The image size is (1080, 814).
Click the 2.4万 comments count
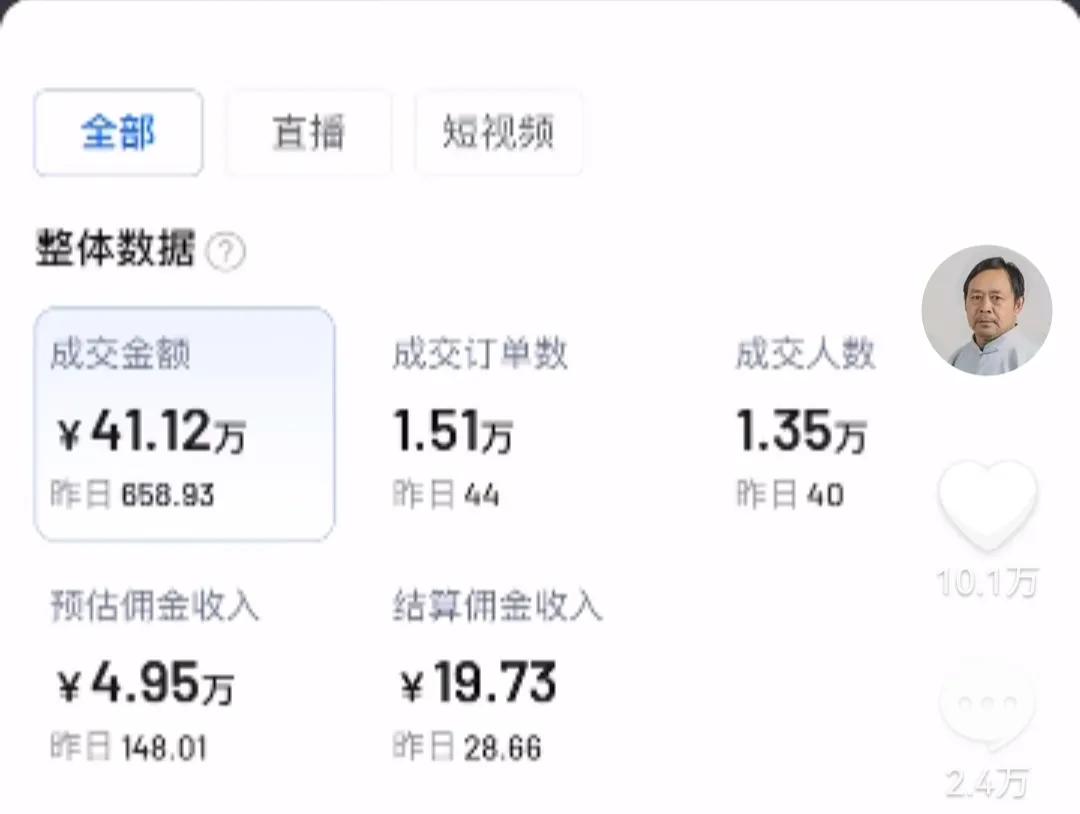987,784
